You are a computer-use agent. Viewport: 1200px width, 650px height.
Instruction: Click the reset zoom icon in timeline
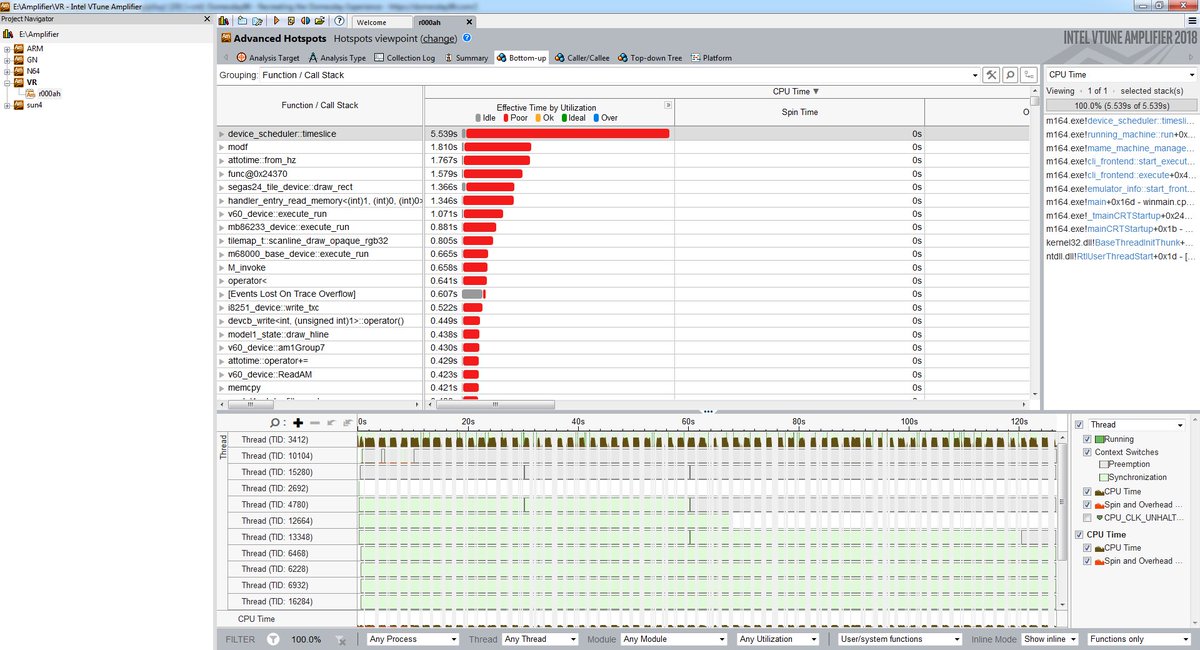click(347, 423)
